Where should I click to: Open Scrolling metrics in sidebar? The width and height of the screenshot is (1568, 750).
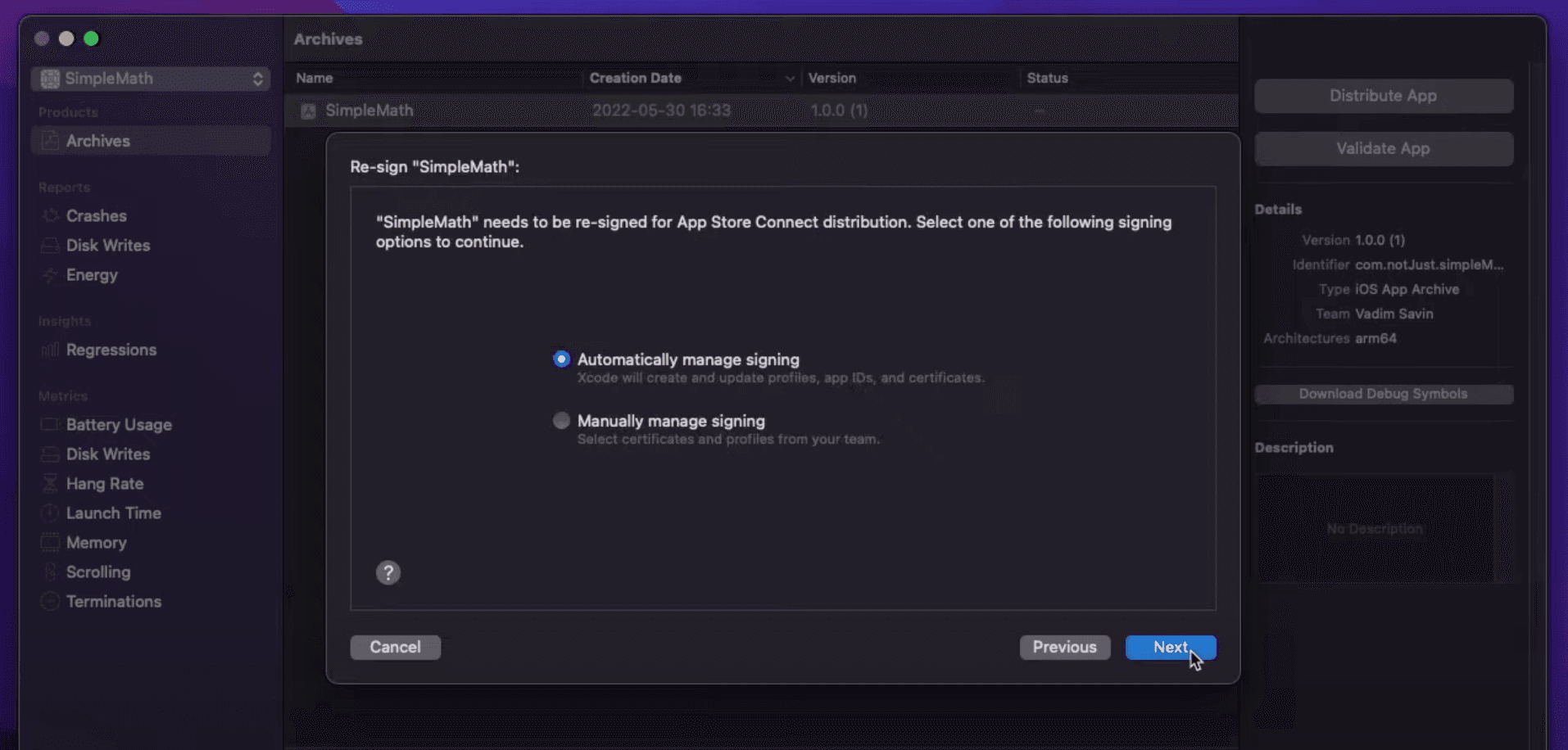click(97, 572)
